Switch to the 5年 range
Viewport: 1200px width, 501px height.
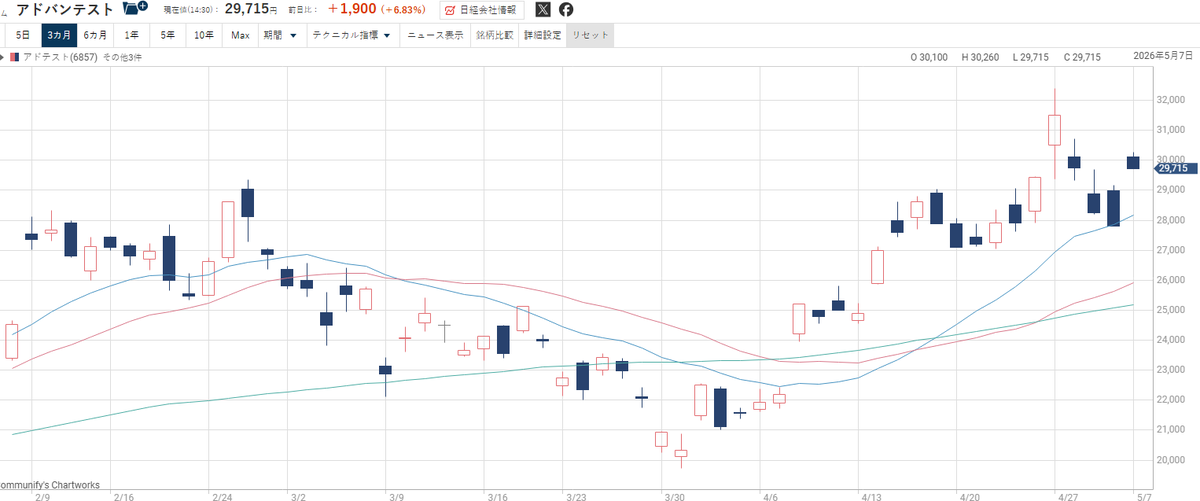pyautogui.click(x=168, y=35)
